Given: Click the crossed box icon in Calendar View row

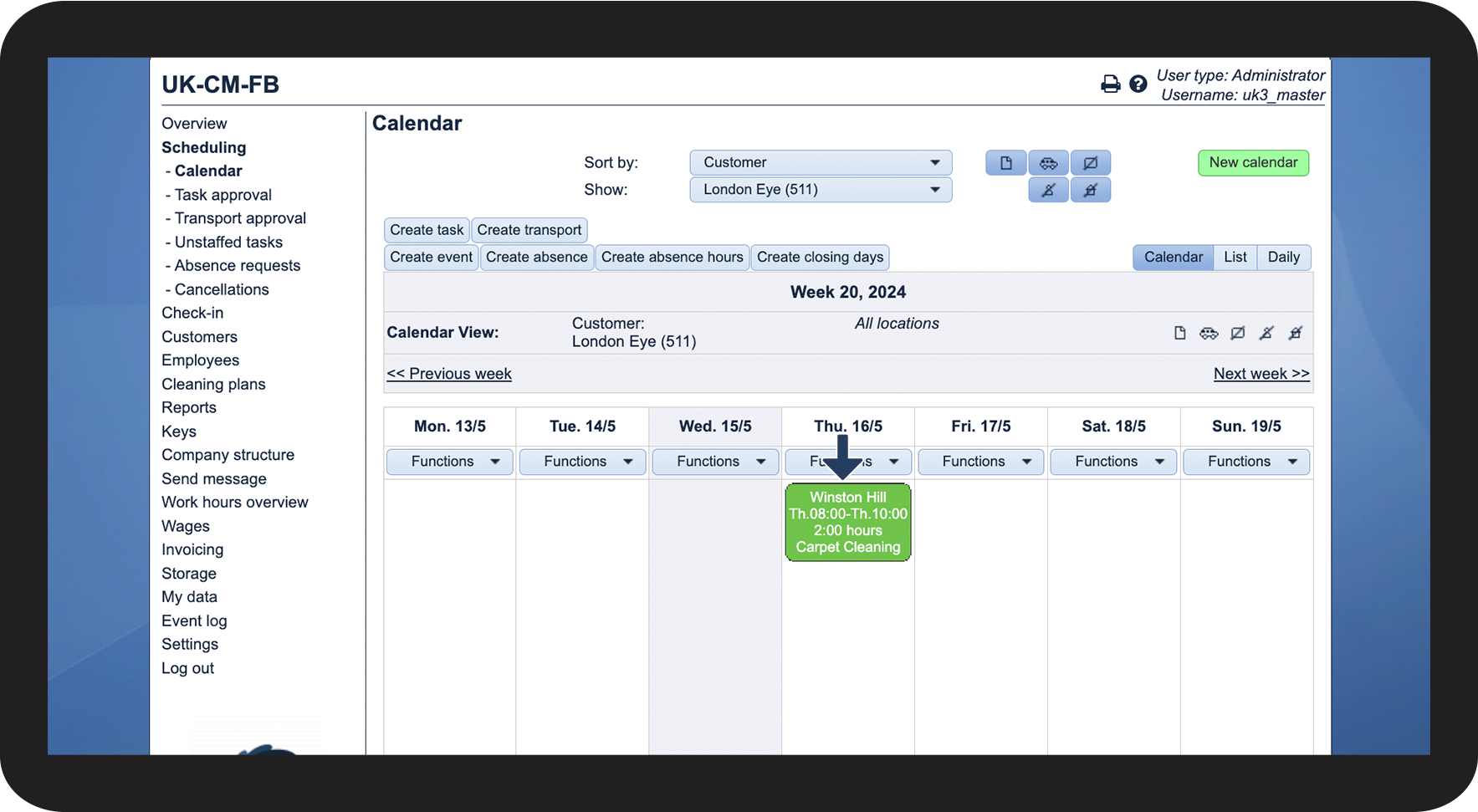Looking at the screenshot, I should coord(1238,333).
